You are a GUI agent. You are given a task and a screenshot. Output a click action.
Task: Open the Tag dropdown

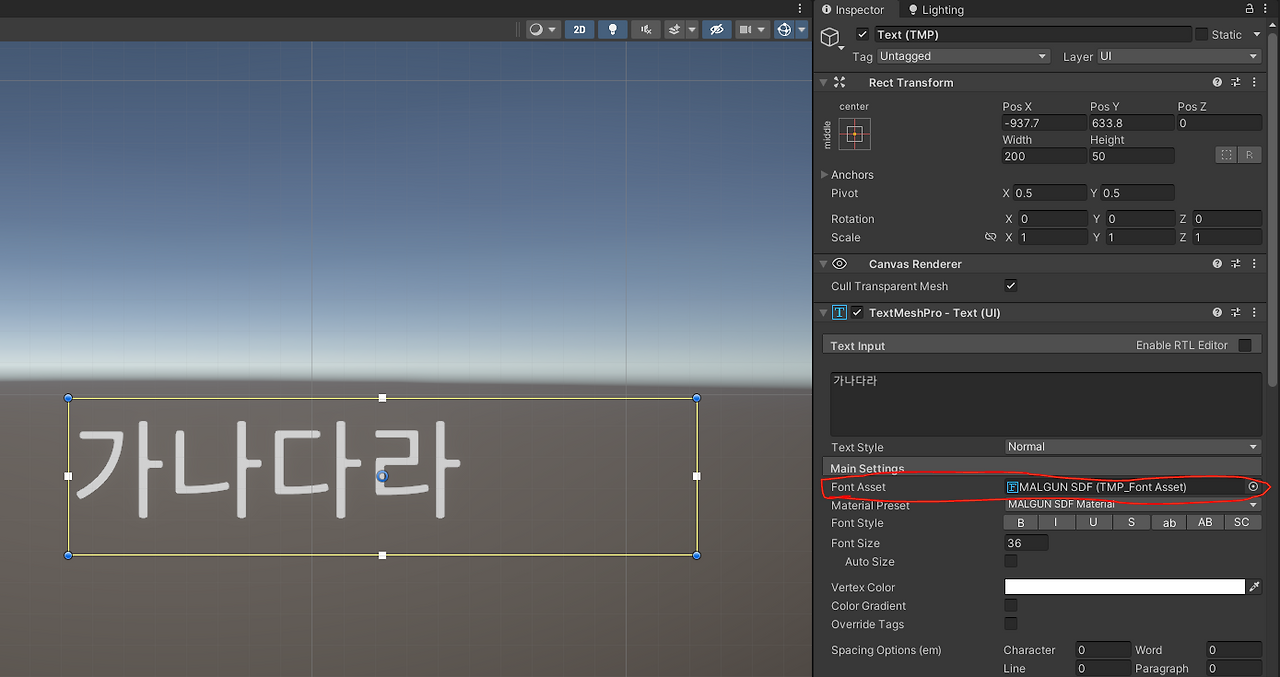[x=963, y=56]
